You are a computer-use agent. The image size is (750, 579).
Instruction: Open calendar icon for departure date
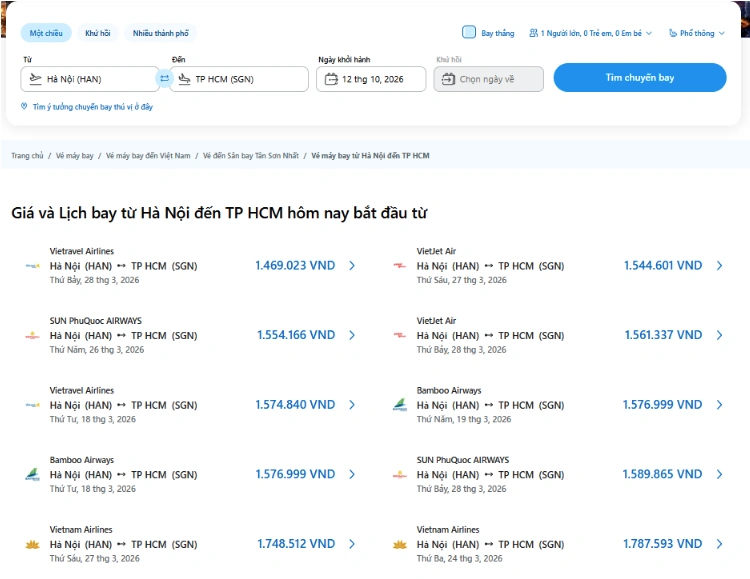click(331, 79)
